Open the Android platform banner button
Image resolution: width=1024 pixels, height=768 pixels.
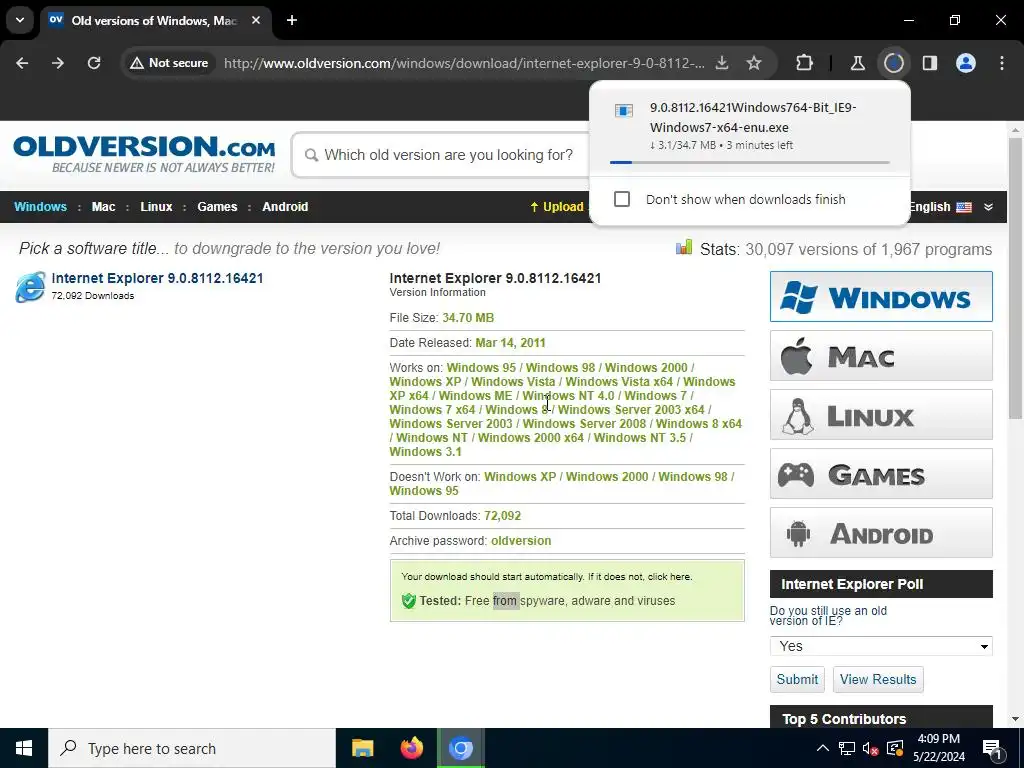coord(881,533)
